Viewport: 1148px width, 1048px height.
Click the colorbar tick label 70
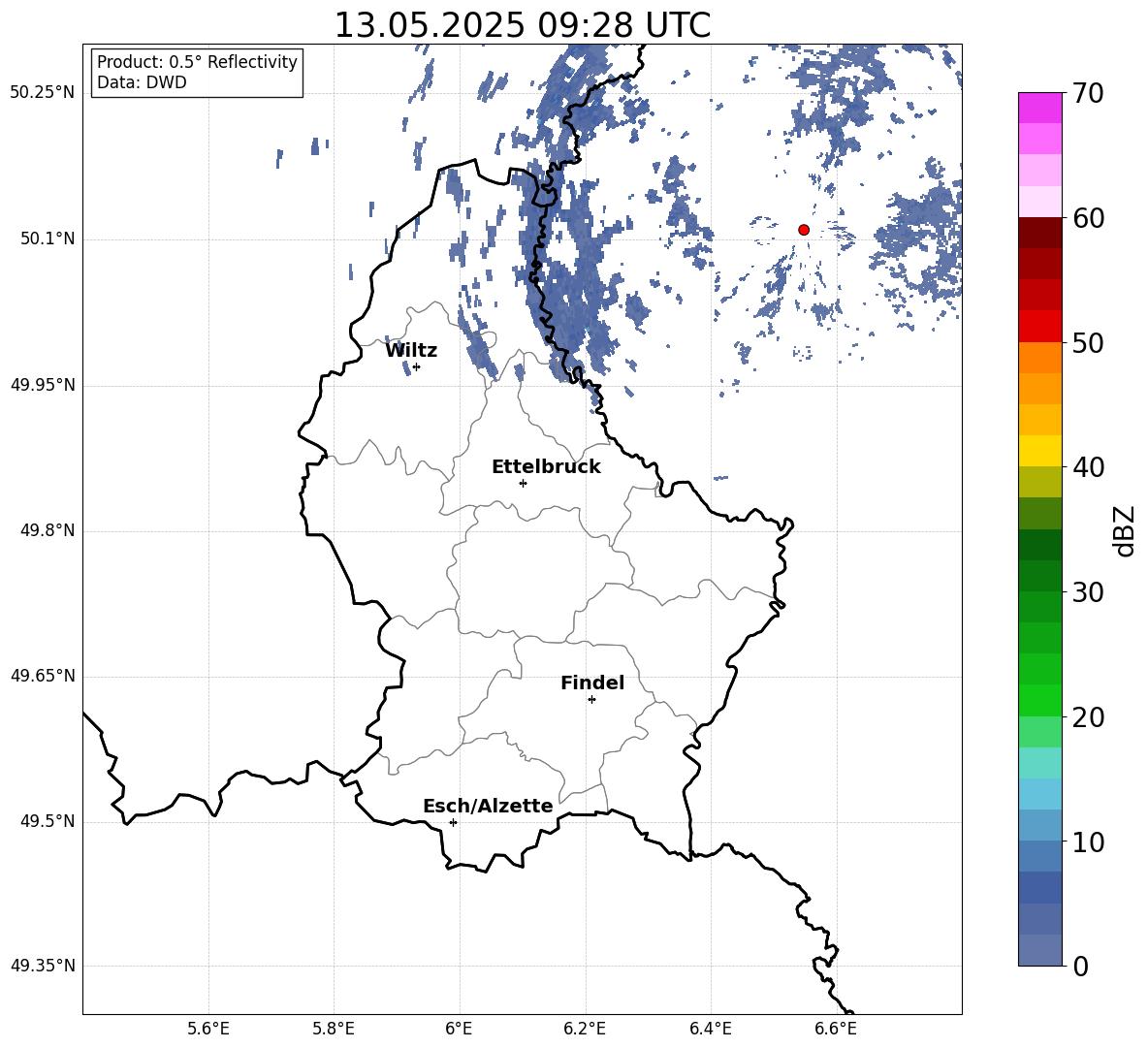(1088, 94)
